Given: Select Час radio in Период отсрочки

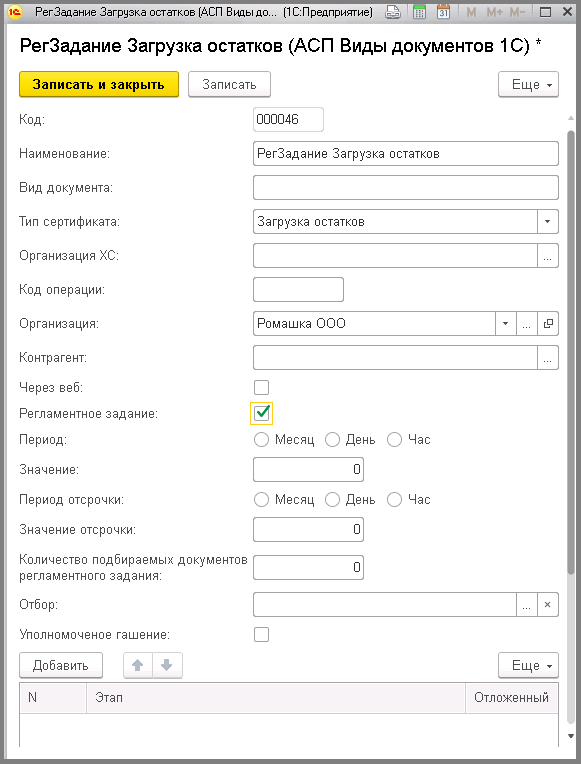Looking at the screenshot, I should (x=394, y=500).
